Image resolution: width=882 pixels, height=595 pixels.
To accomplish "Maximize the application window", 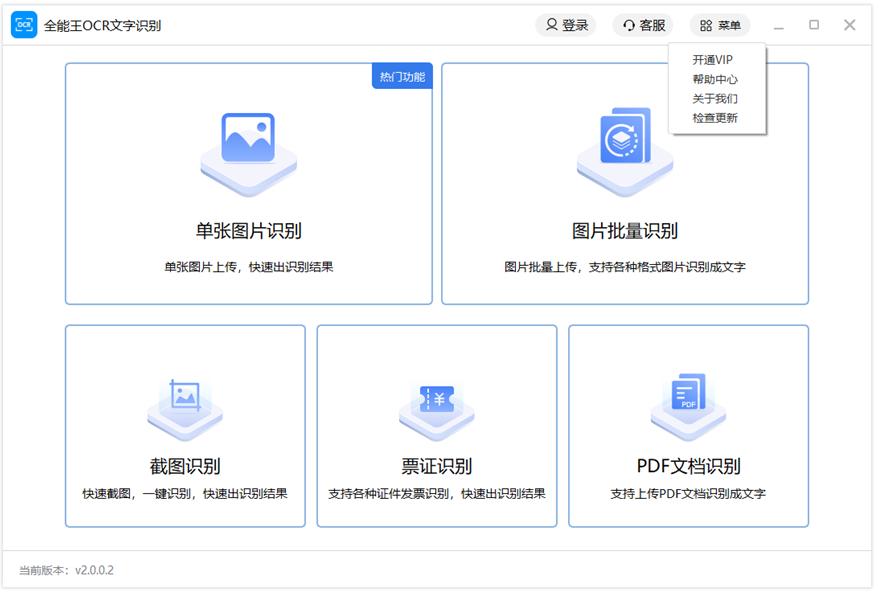I will pyautogui.click(x=814, y=25).
